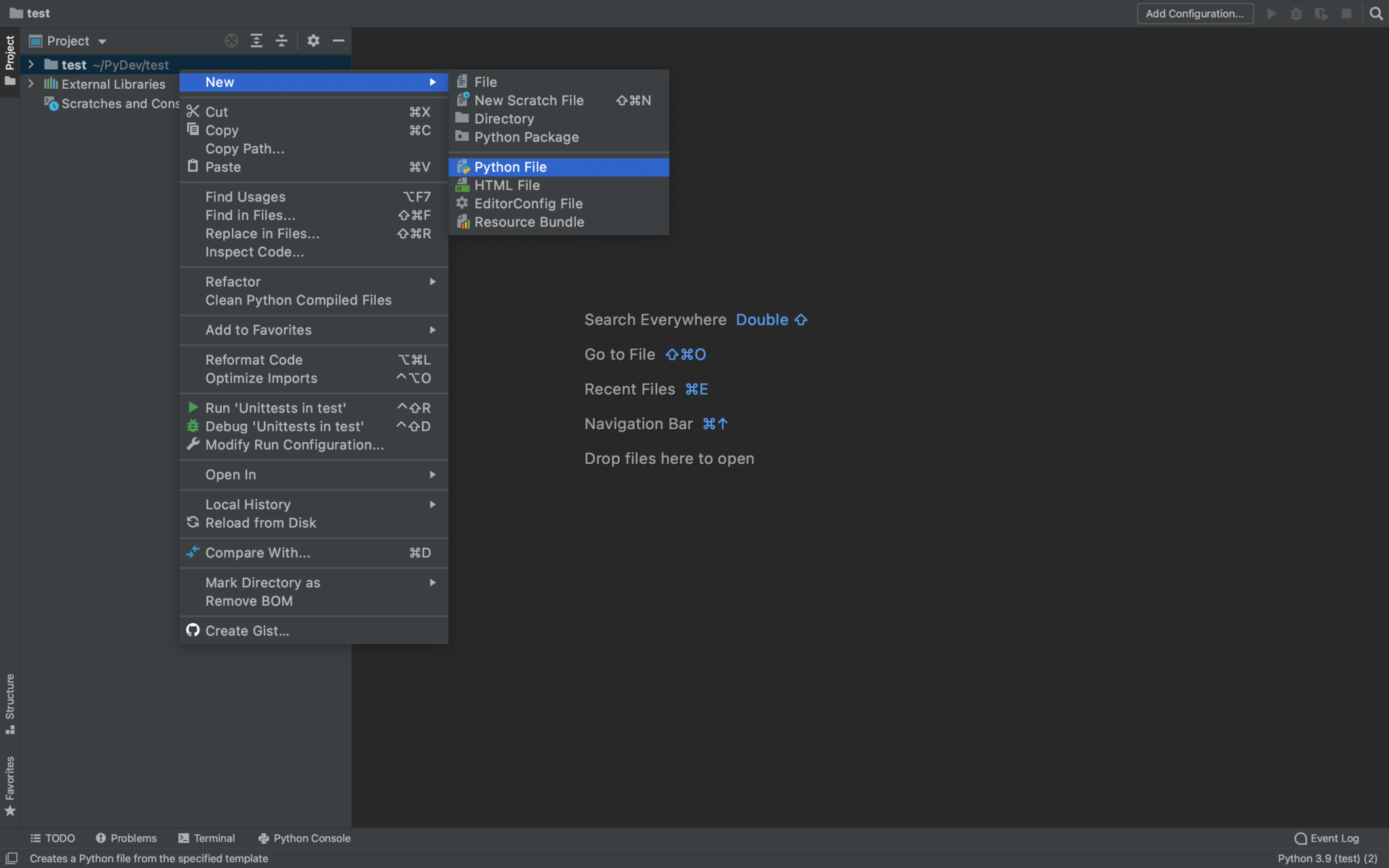Choose Python Package in New submenu
This screenshot has height=868, width=1389.
pyautogui.click(x=526, y=137)
